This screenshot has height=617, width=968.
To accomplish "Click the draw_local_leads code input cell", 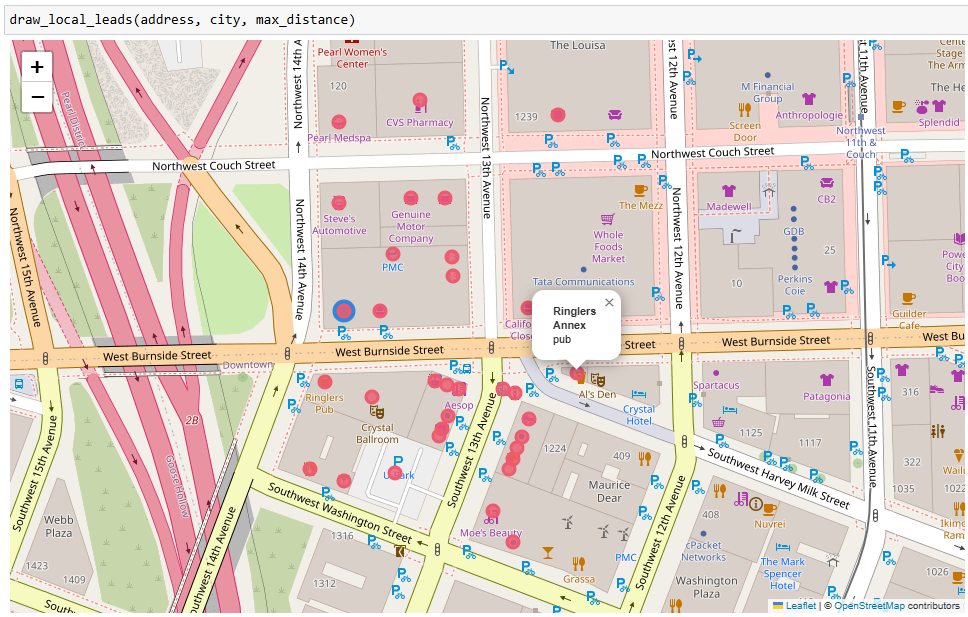I will [484, 20].
